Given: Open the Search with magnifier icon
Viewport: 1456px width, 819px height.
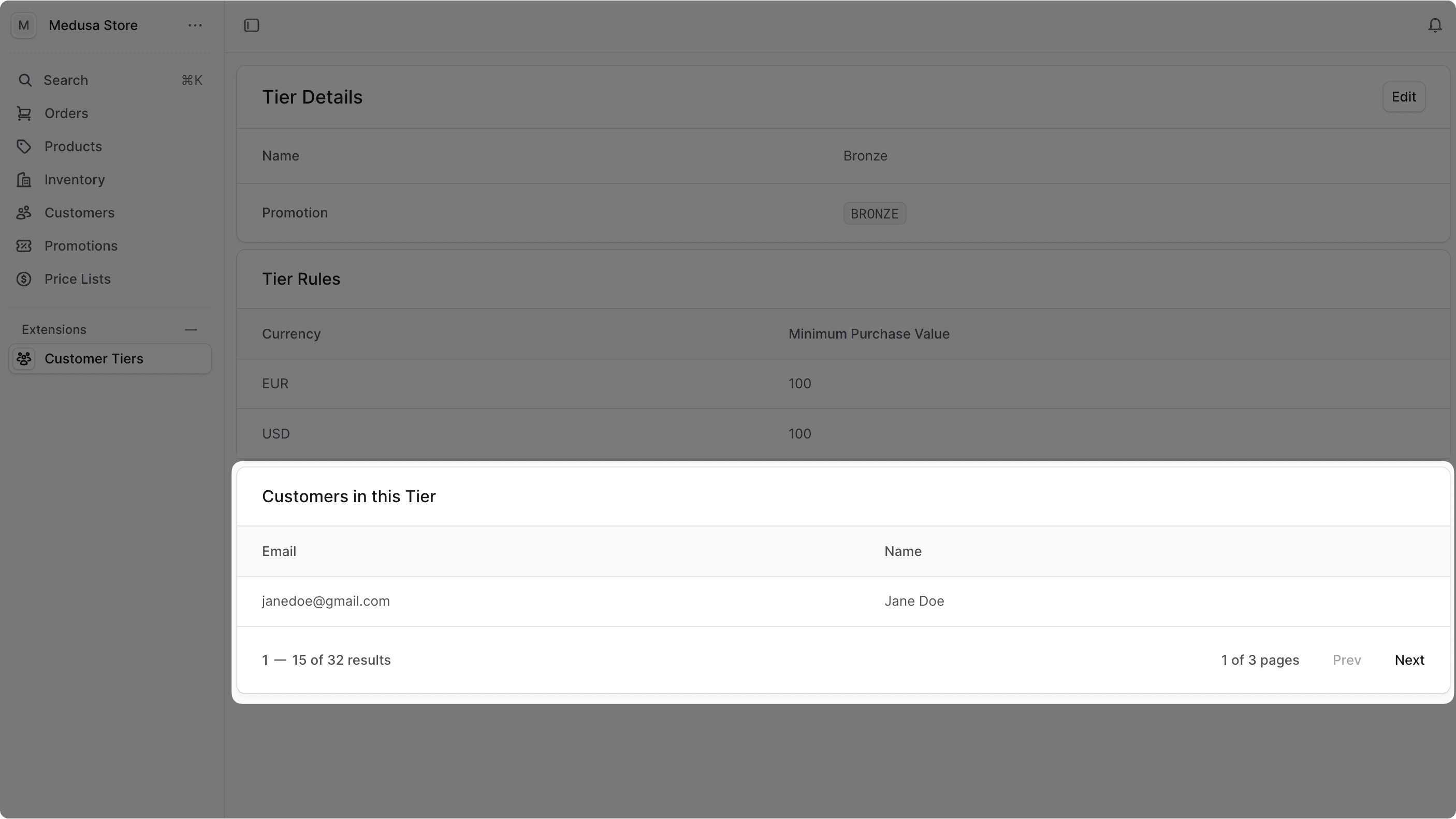Looking at the screenshot, I should click(25, 80).
